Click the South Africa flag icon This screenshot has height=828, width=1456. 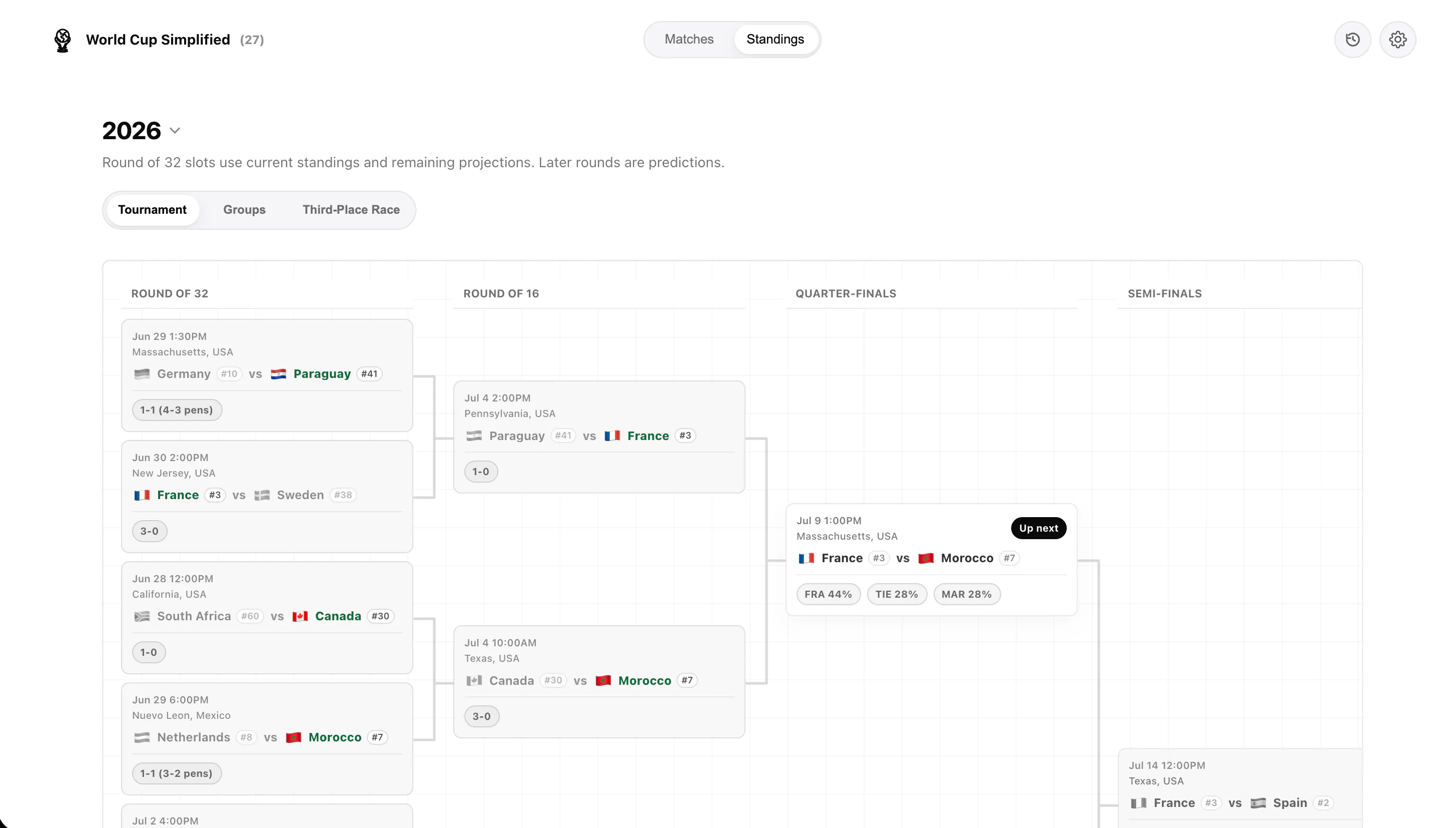tap(142, 616)
